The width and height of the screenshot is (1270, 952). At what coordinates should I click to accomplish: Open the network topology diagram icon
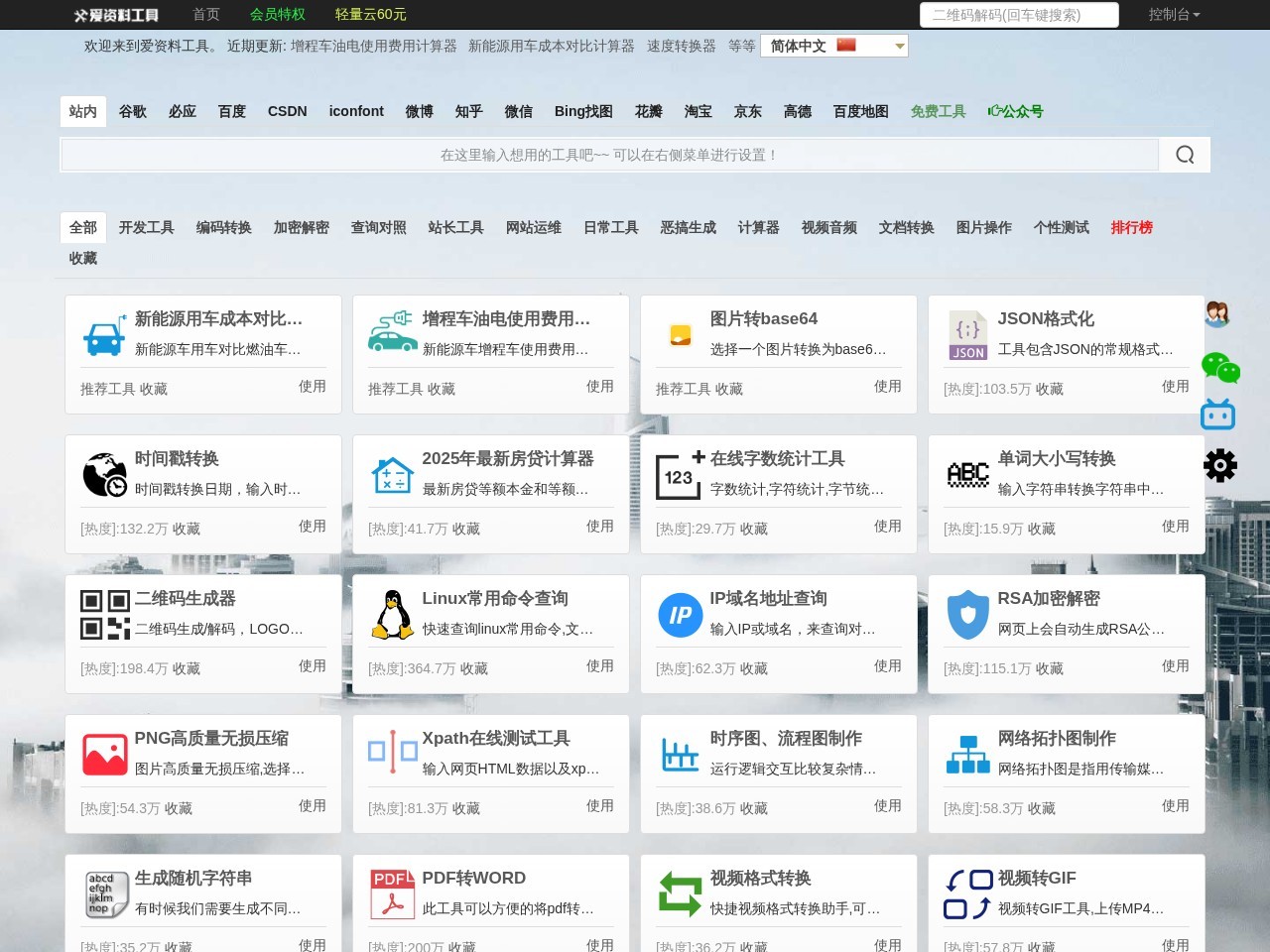pyautogui.click(x=968, y=754)
